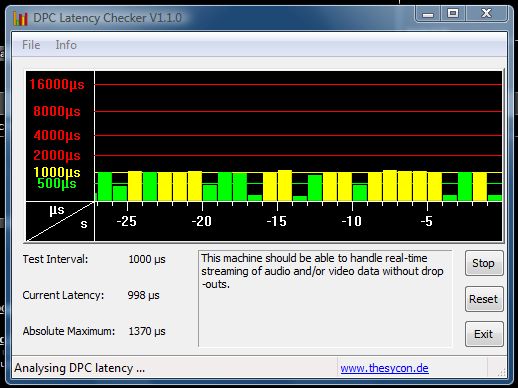Minimize the DPC Latency Checker window
This screenshot has width=518, height=388.
(x=428, y=14)
